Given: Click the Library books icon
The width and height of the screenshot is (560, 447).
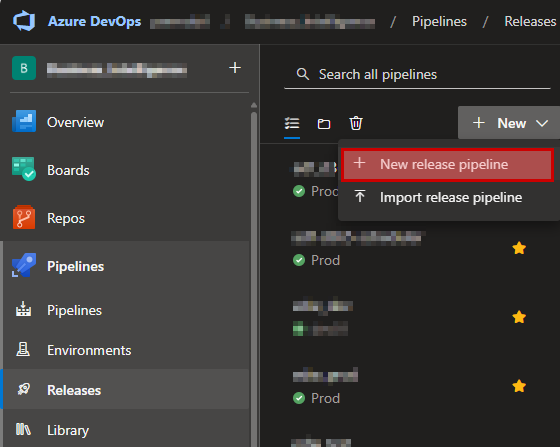Looking at the screenshot, I should click(23, 429).
